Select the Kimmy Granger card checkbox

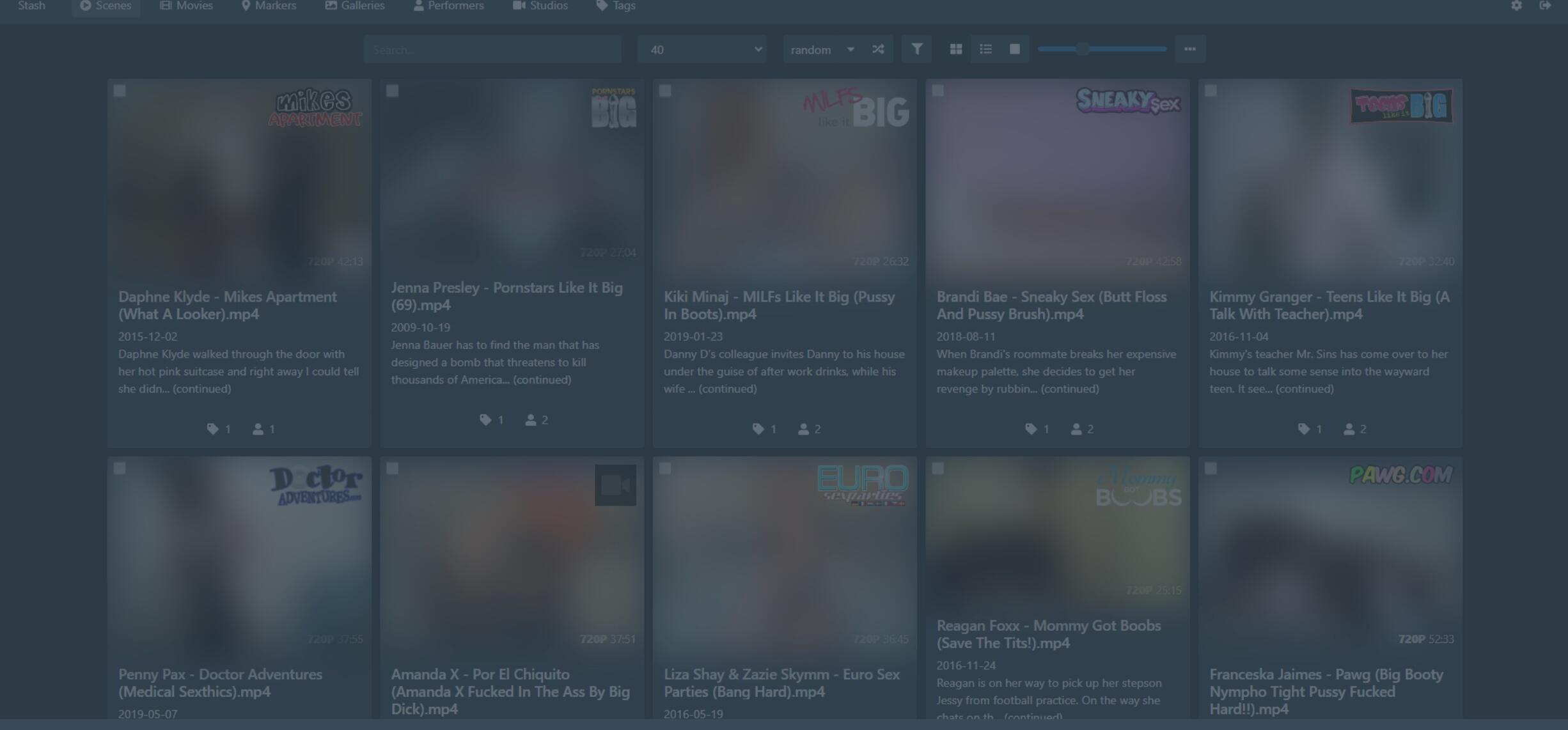1211,91
